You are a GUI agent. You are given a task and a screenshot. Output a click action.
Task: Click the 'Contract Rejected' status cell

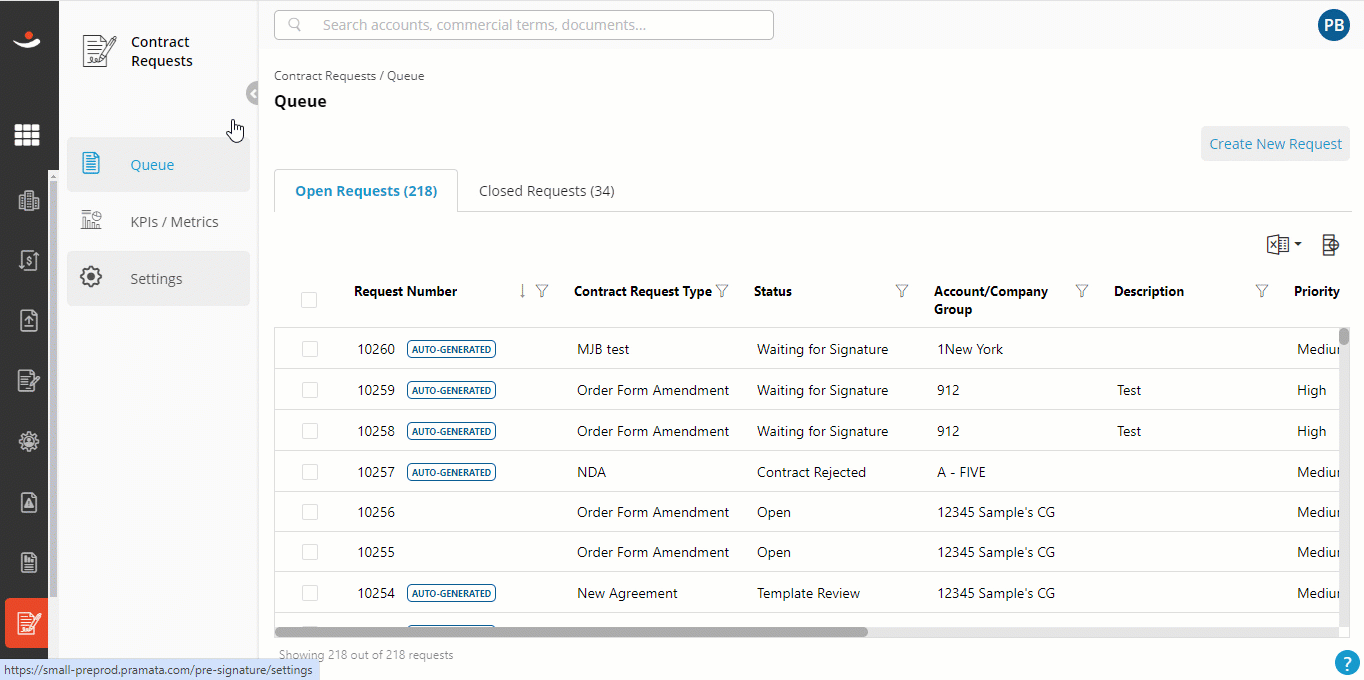pos(811,472)
